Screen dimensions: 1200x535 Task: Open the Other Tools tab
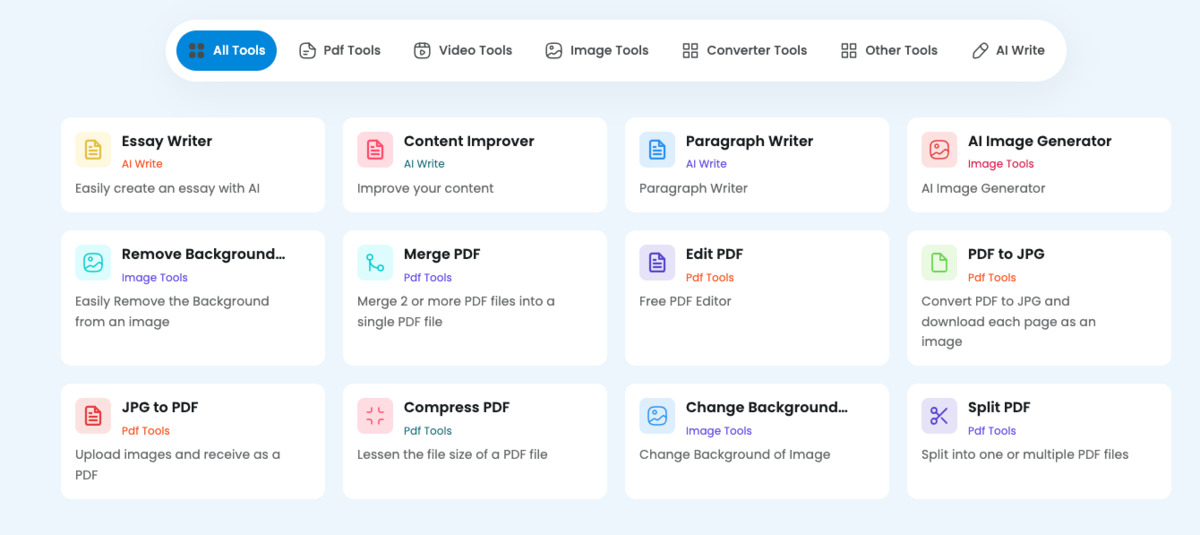tap(889, 50)
